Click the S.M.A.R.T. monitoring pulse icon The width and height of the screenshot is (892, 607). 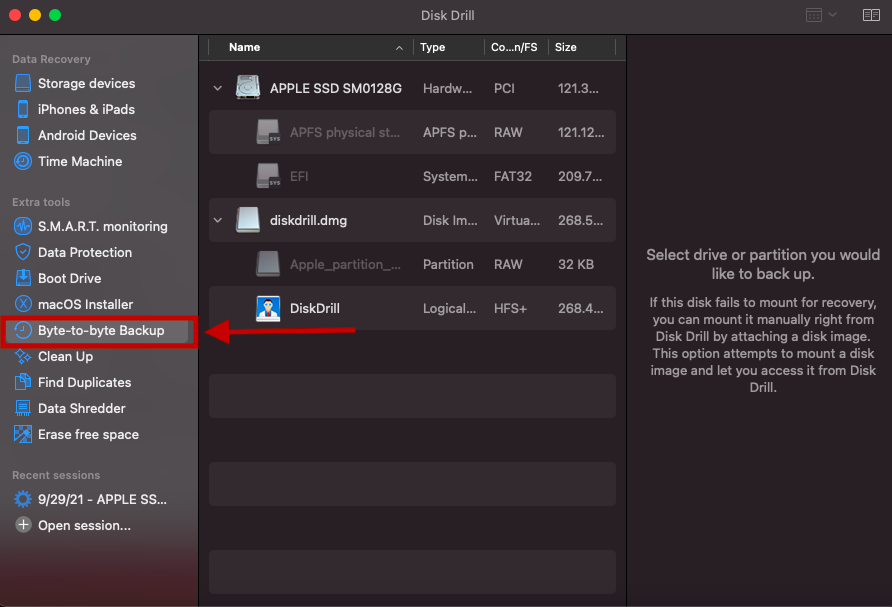23,226
